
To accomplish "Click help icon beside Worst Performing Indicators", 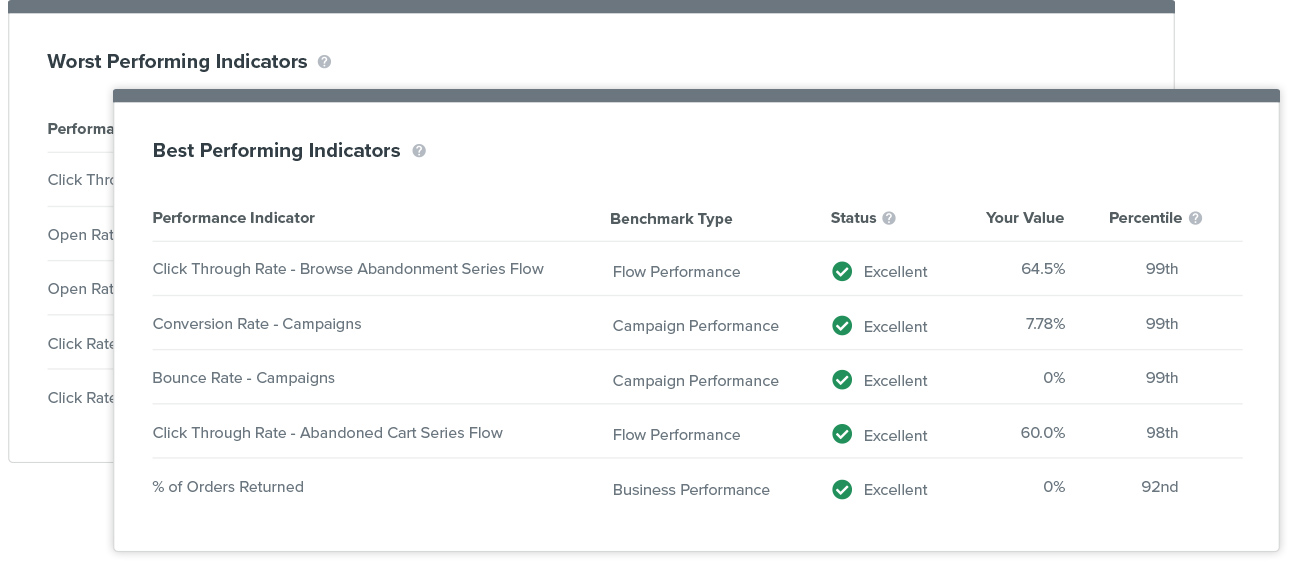I will pyautogui.click(x=324, y=62).
